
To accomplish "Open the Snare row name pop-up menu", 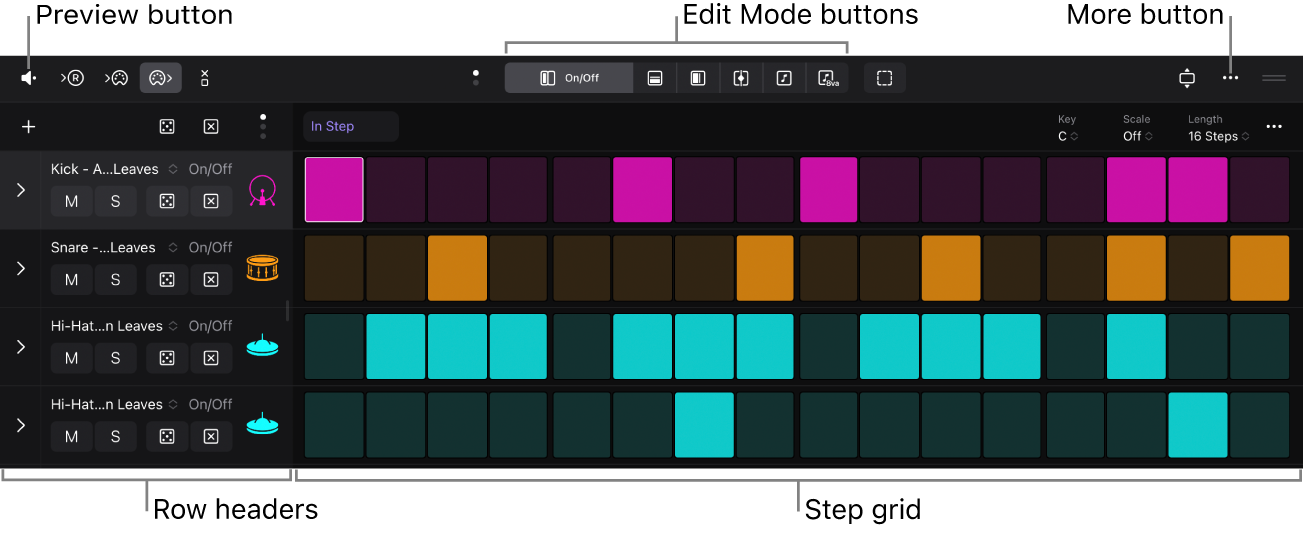I will pos(114,247).
